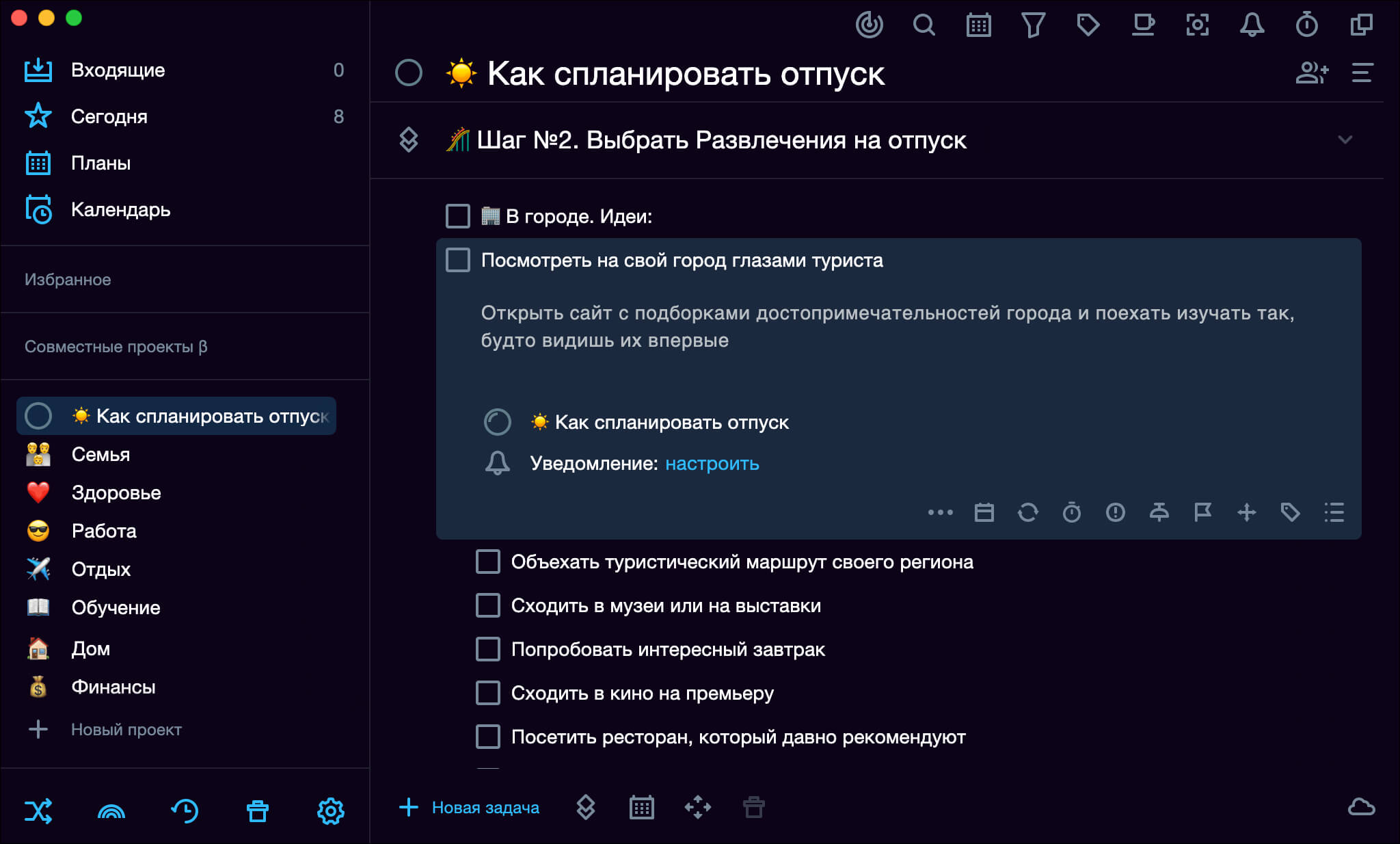Set task date with card calendar icon
1400x844 pixels.
tap(984, 512)
